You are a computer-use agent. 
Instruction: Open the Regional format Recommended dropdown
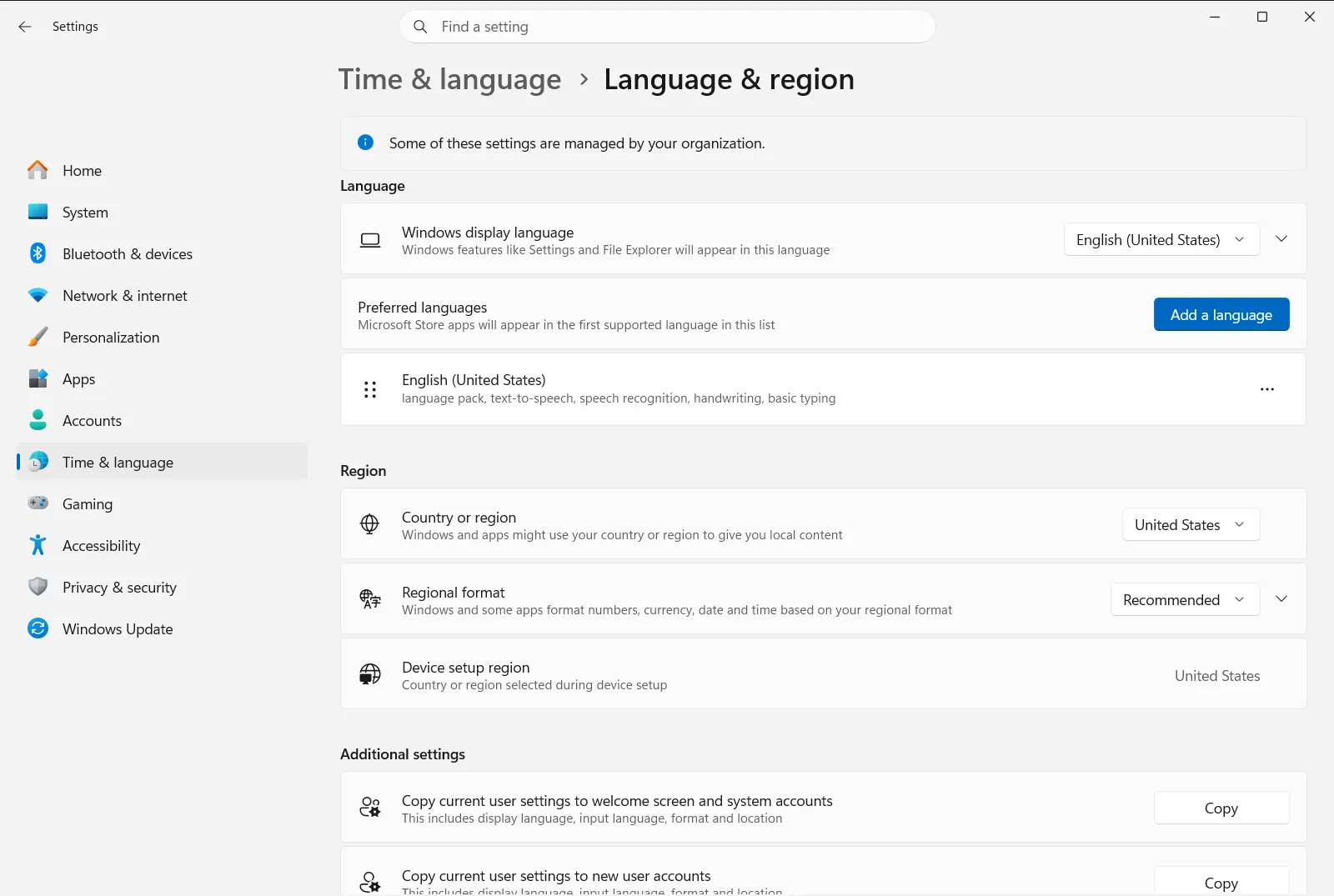[1185, 599]
